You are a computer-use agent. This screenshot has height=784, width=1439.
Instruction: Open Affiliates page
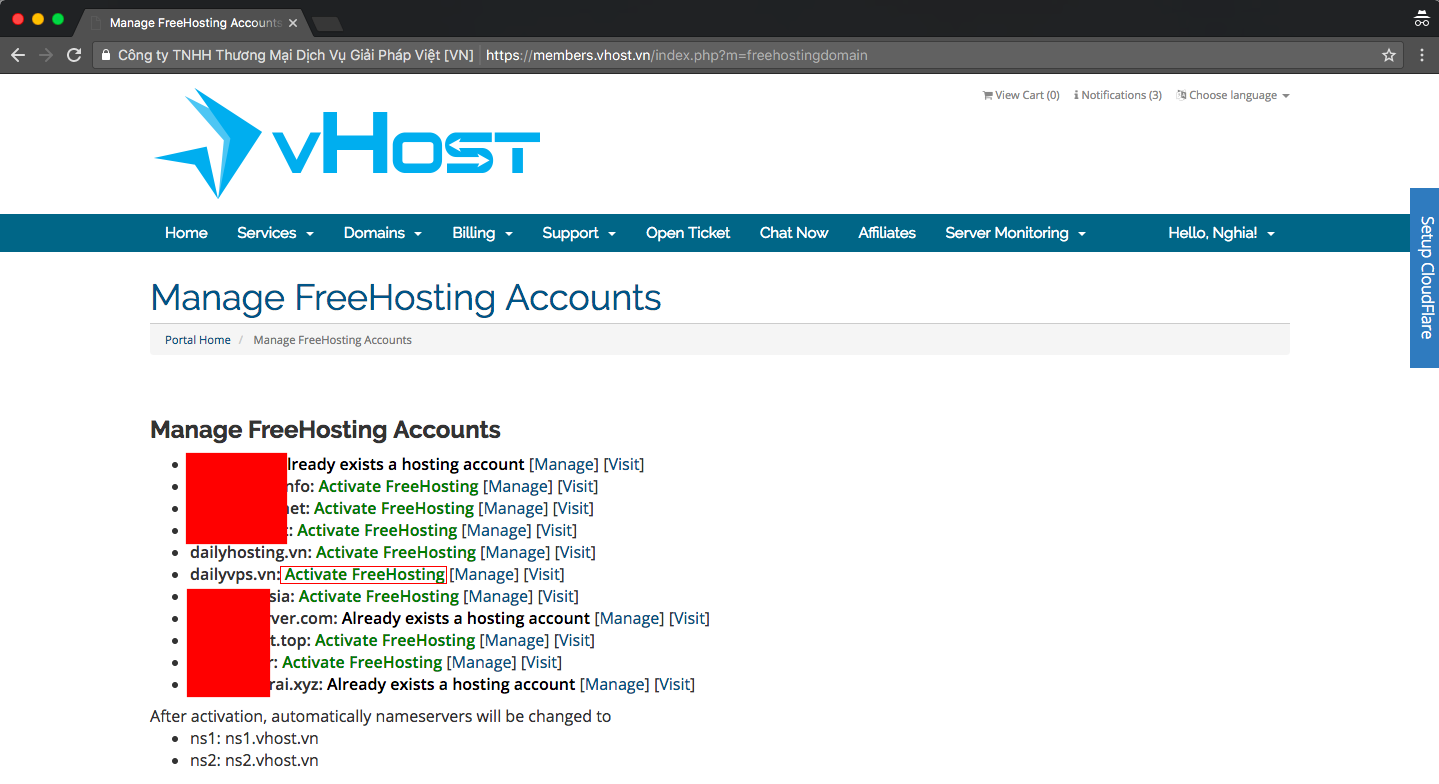click(887, 233)
